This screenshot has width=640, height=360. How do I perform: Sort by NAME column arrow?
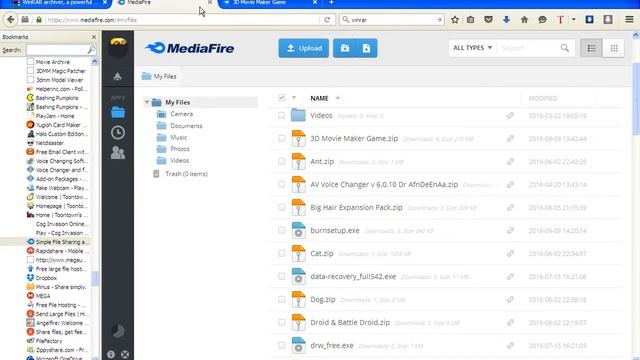pyautogui.click(x=338, y=98)
